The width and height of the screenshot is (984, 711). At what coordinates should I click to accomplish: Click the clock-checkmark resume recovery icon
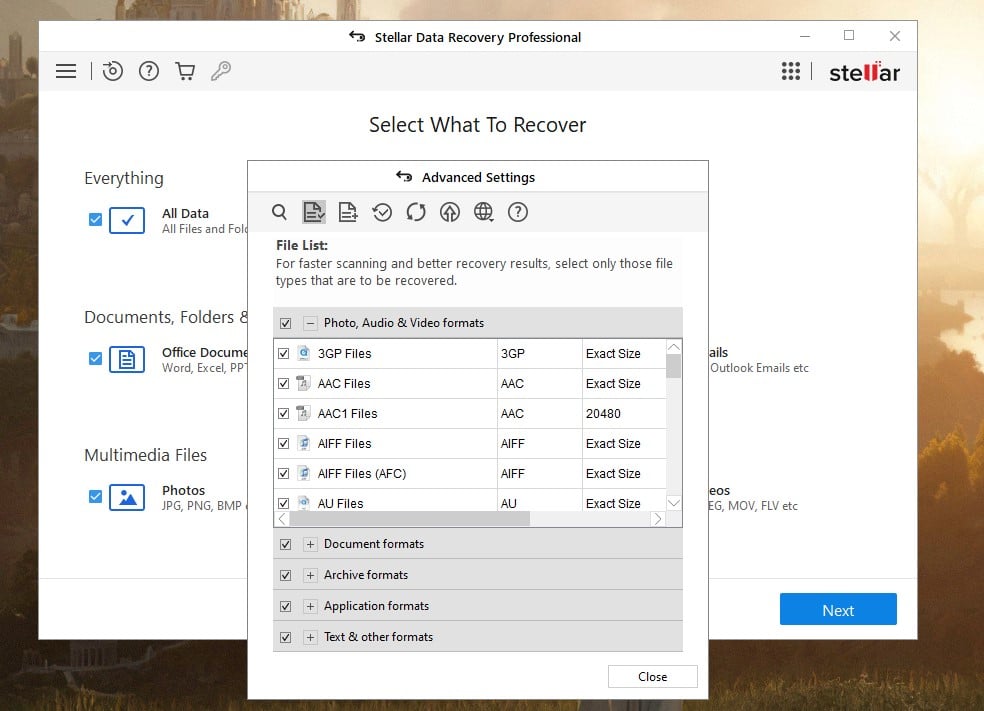click(382, 212)
